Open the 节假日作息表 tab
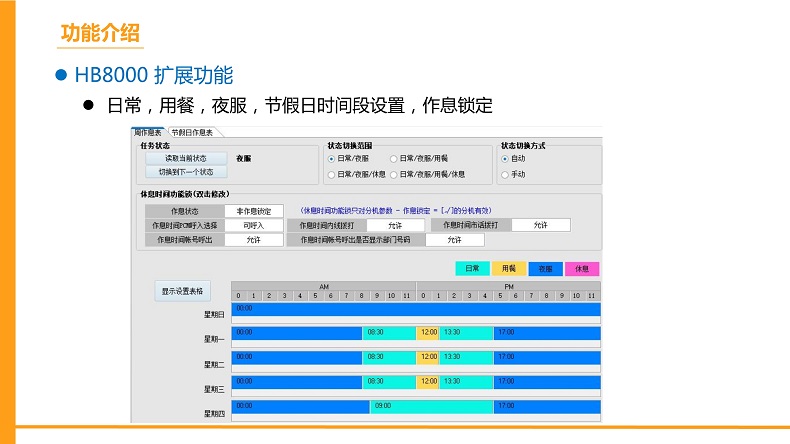The image size is (790, 444). (192, 133)
